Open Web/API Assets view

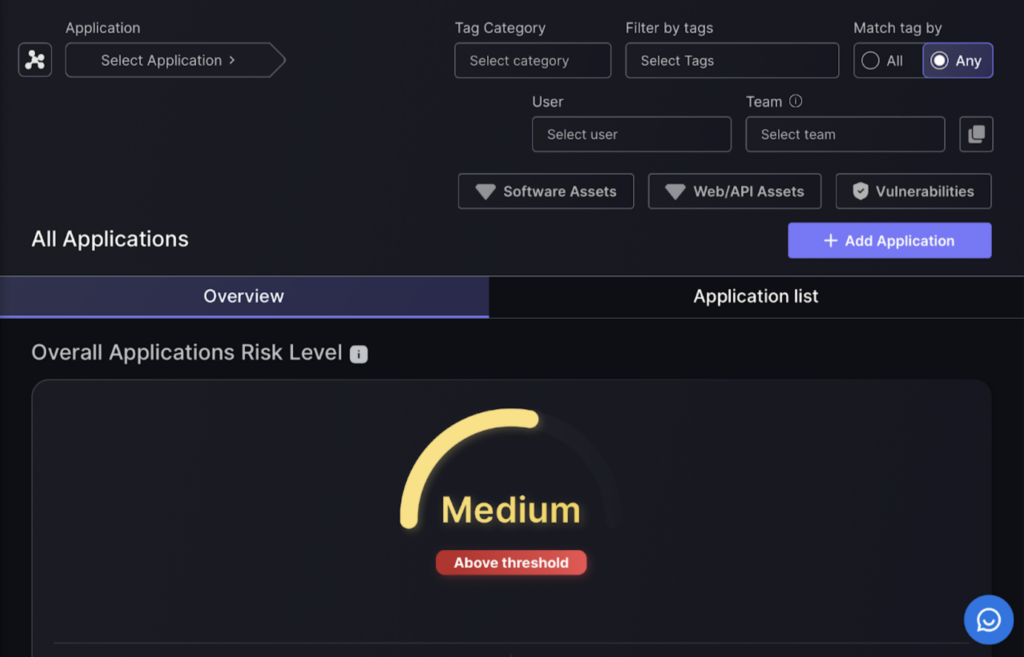735,191
